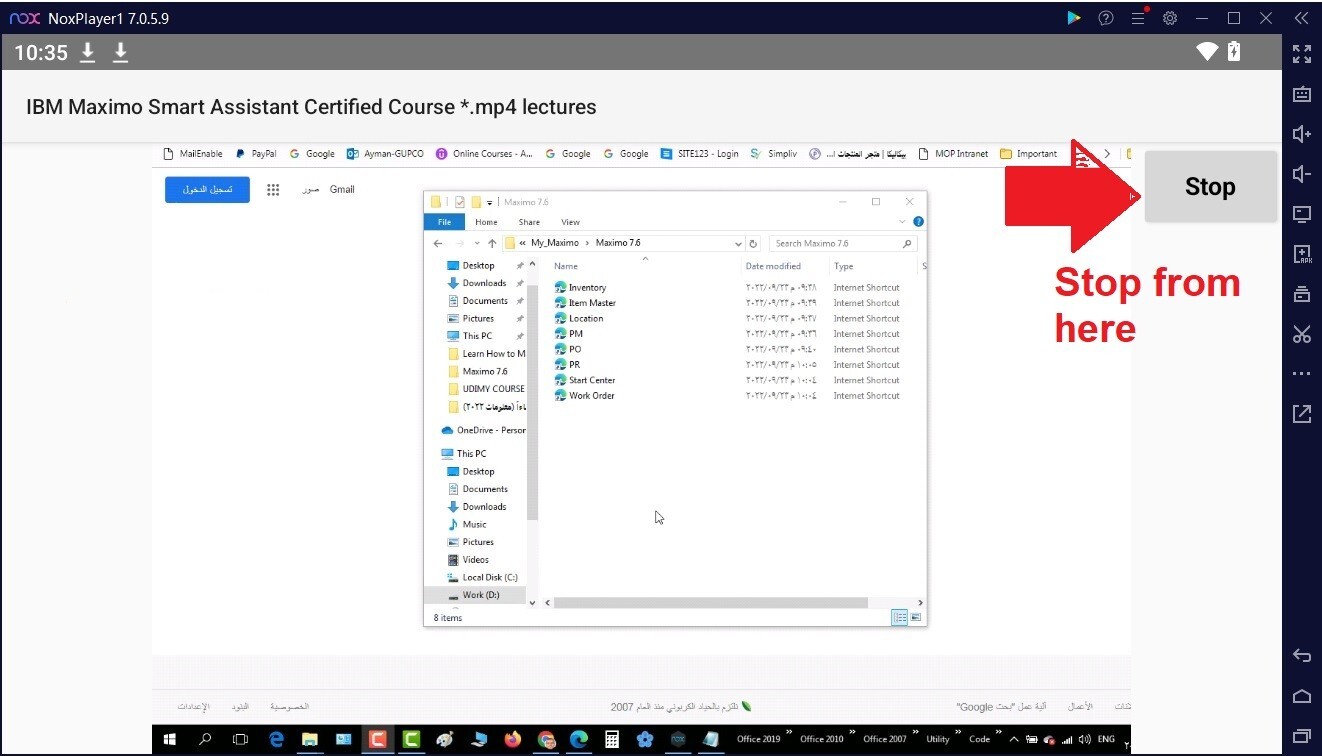Viewport: 1322px width, 756px height.
Task: Select My_Maximo in address breadcrumb
Action: [x=554, y=243]
